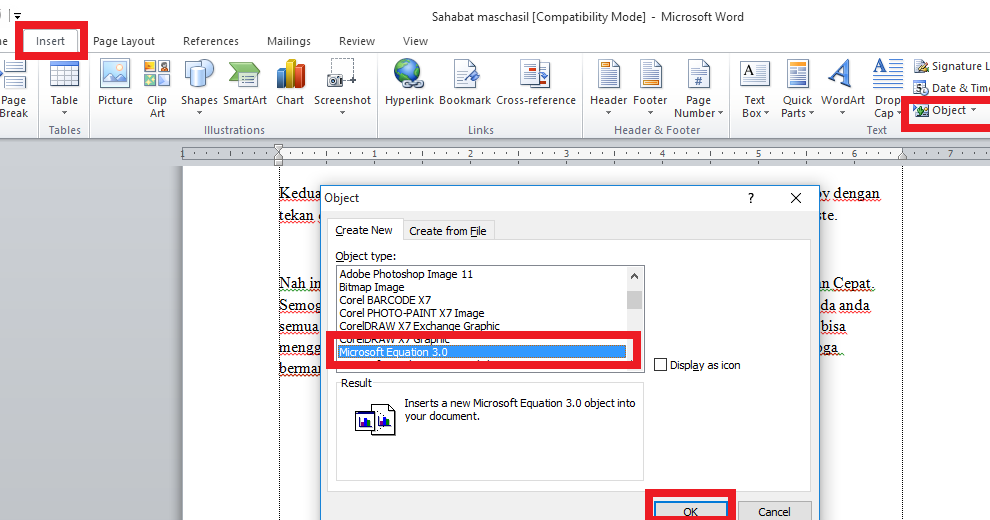This screenshot has height=520, width=990.
Task: Click the left indent marker on ruler
Action: click(278, 153)
